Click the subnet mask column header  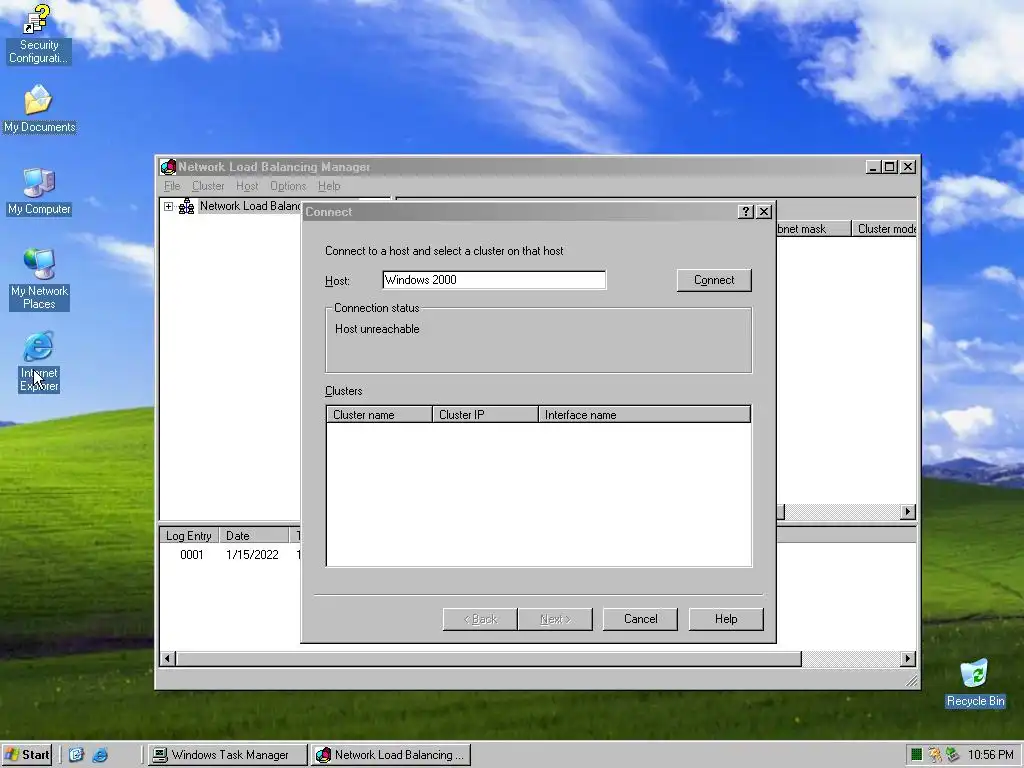click(813, 229)
